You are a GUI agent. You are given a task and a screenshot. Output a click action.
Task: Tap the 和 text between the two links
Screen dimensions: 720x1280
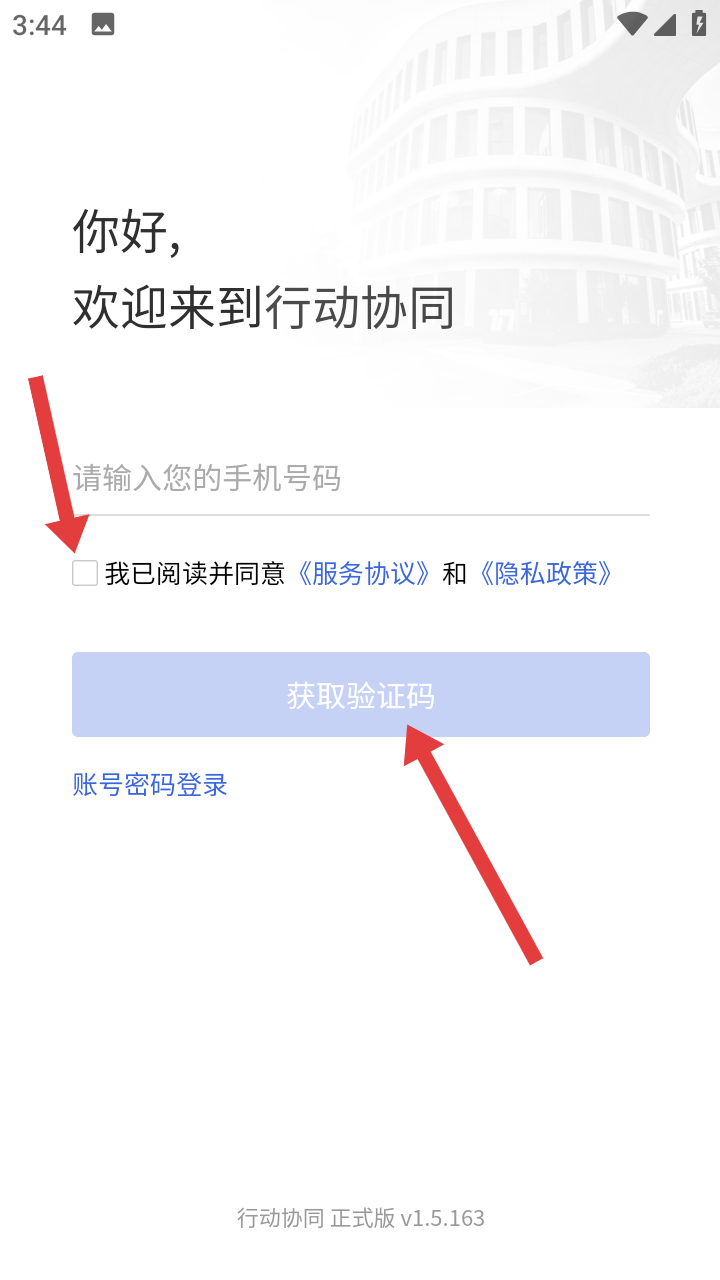point(455,573)
